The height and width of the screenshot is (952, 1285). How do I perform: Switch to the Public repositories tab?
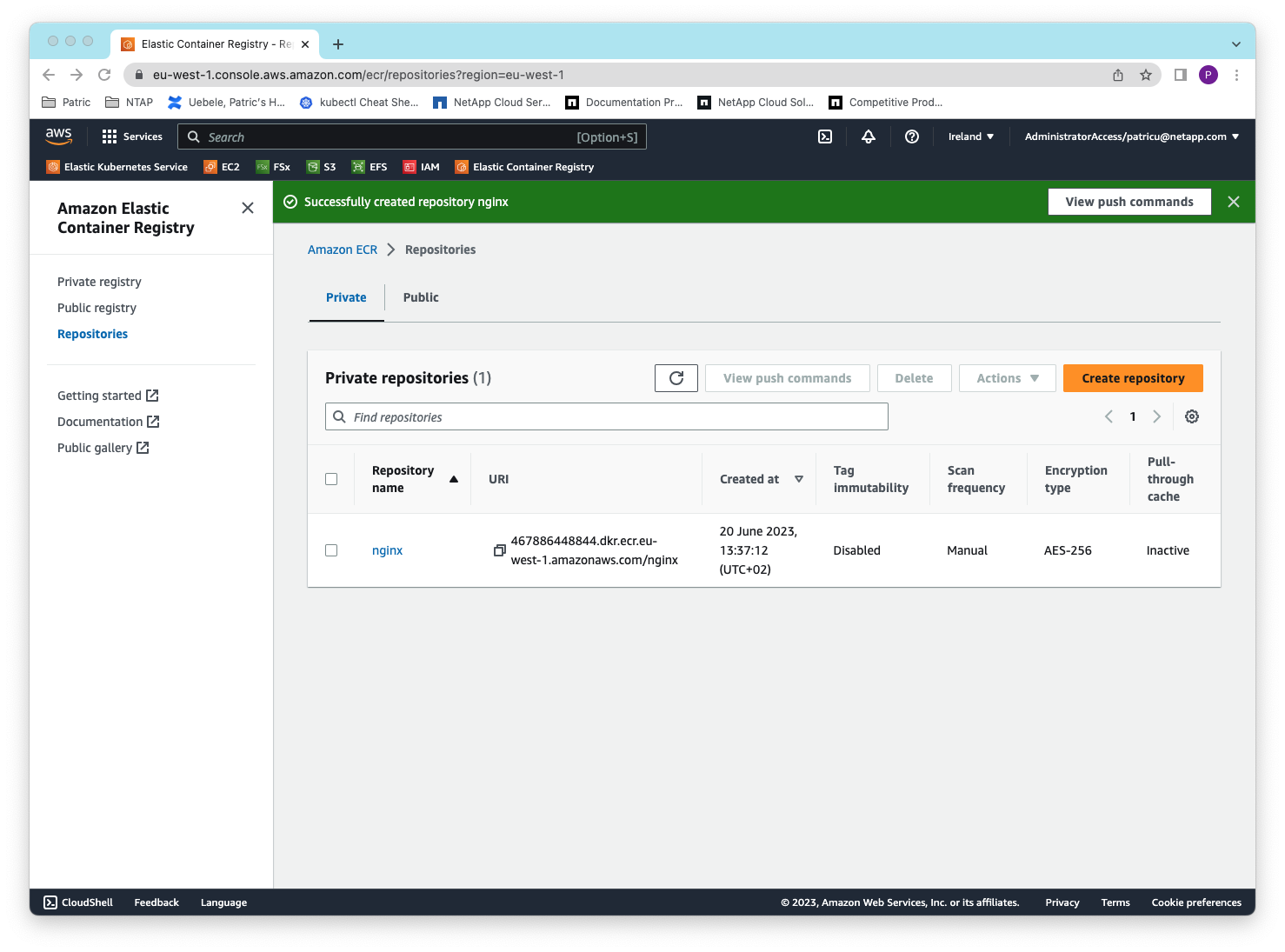(x=420, y=297)
